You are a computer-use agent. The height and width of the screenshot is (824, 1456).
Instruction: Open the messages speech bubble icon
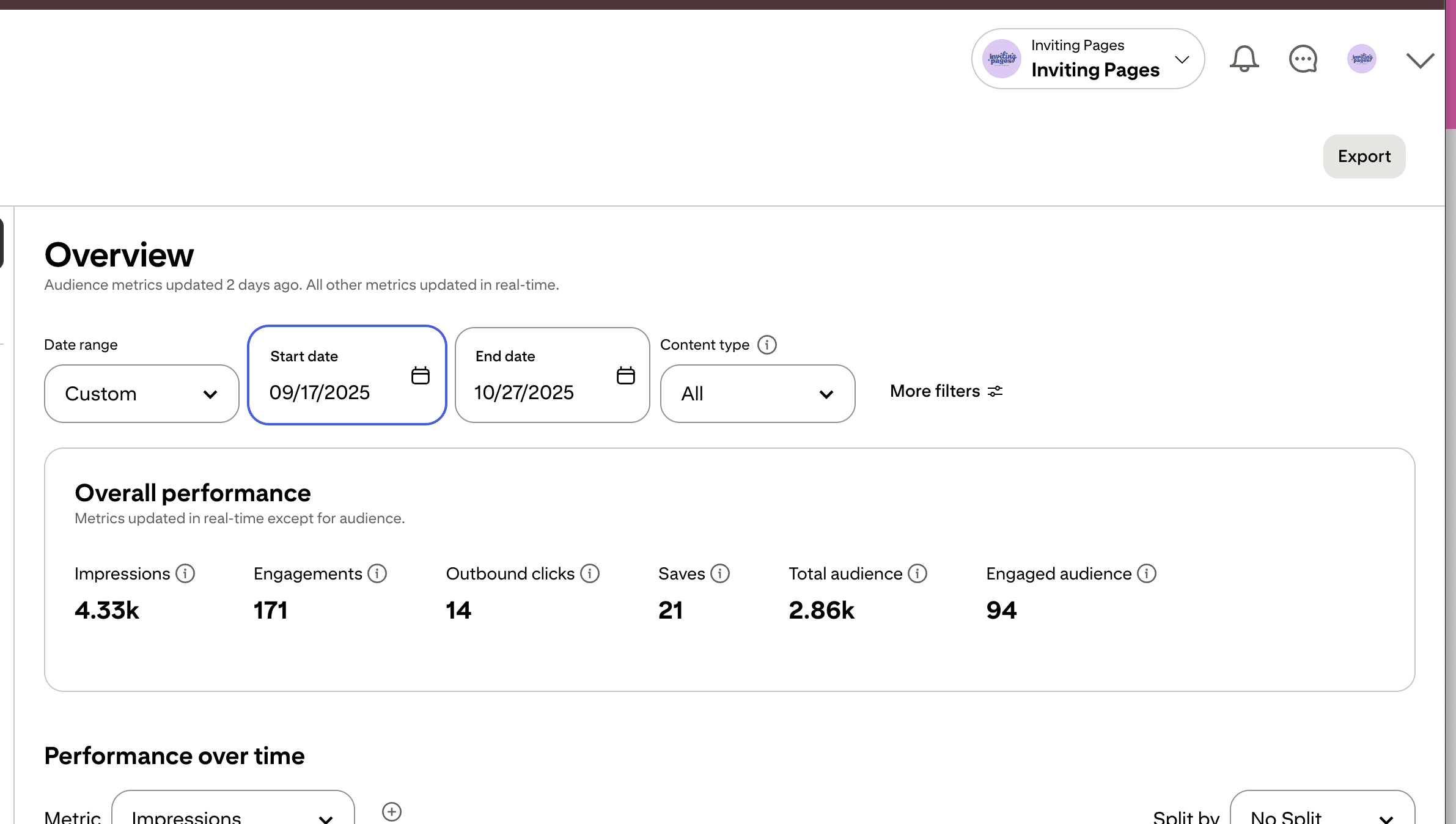1303,59
